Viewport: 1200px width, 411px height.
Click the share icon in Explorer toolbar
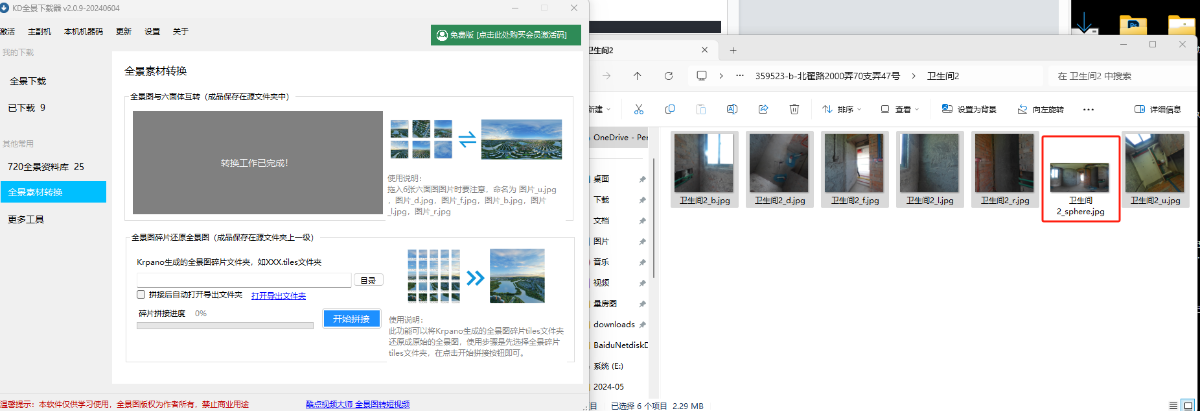(764, 109)
